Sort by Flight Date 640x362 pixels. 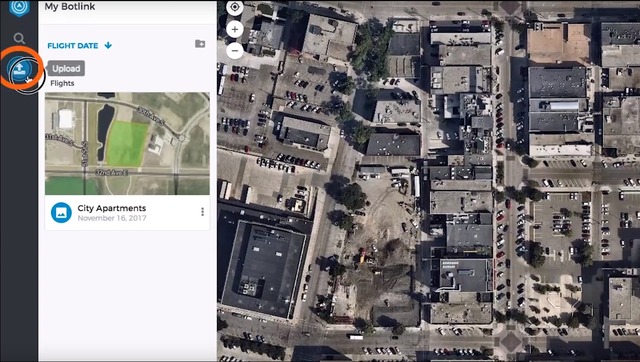(x=73, y=46)
